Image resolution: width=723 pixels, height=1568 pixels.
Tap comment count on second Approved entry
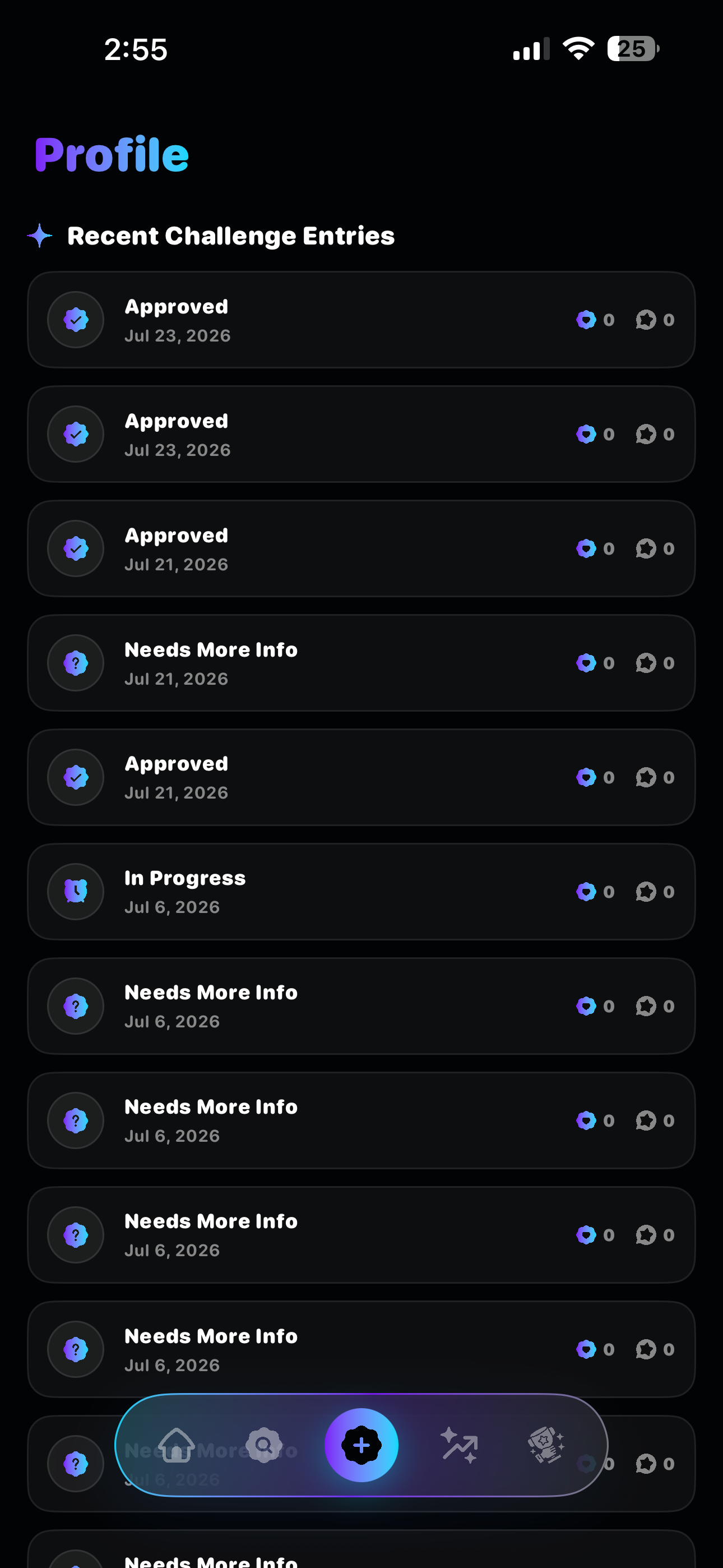coord(655,434)
